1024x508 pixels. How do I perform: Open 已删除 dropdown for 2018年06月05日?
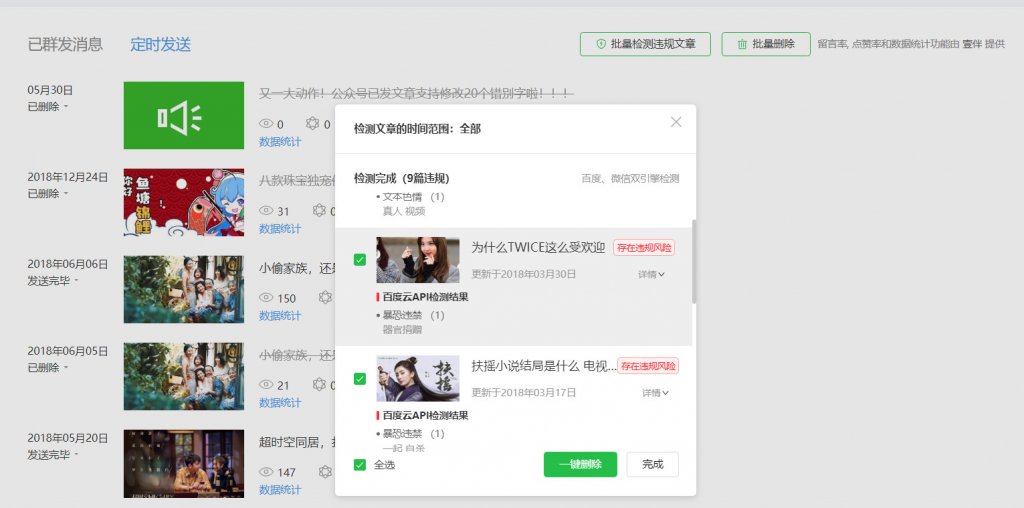coord(48,368)
